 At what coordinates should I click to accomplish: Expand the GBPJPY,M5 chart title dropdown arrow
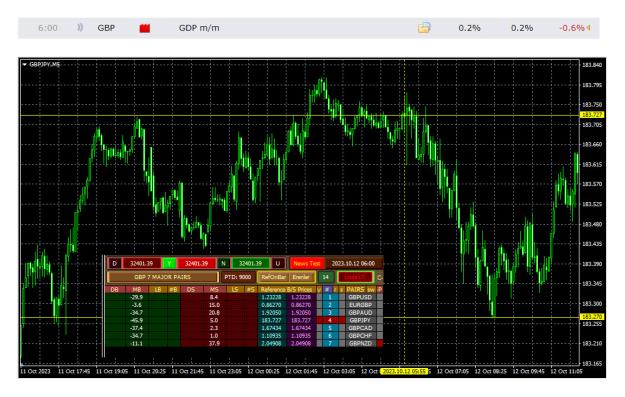[24, 64]
